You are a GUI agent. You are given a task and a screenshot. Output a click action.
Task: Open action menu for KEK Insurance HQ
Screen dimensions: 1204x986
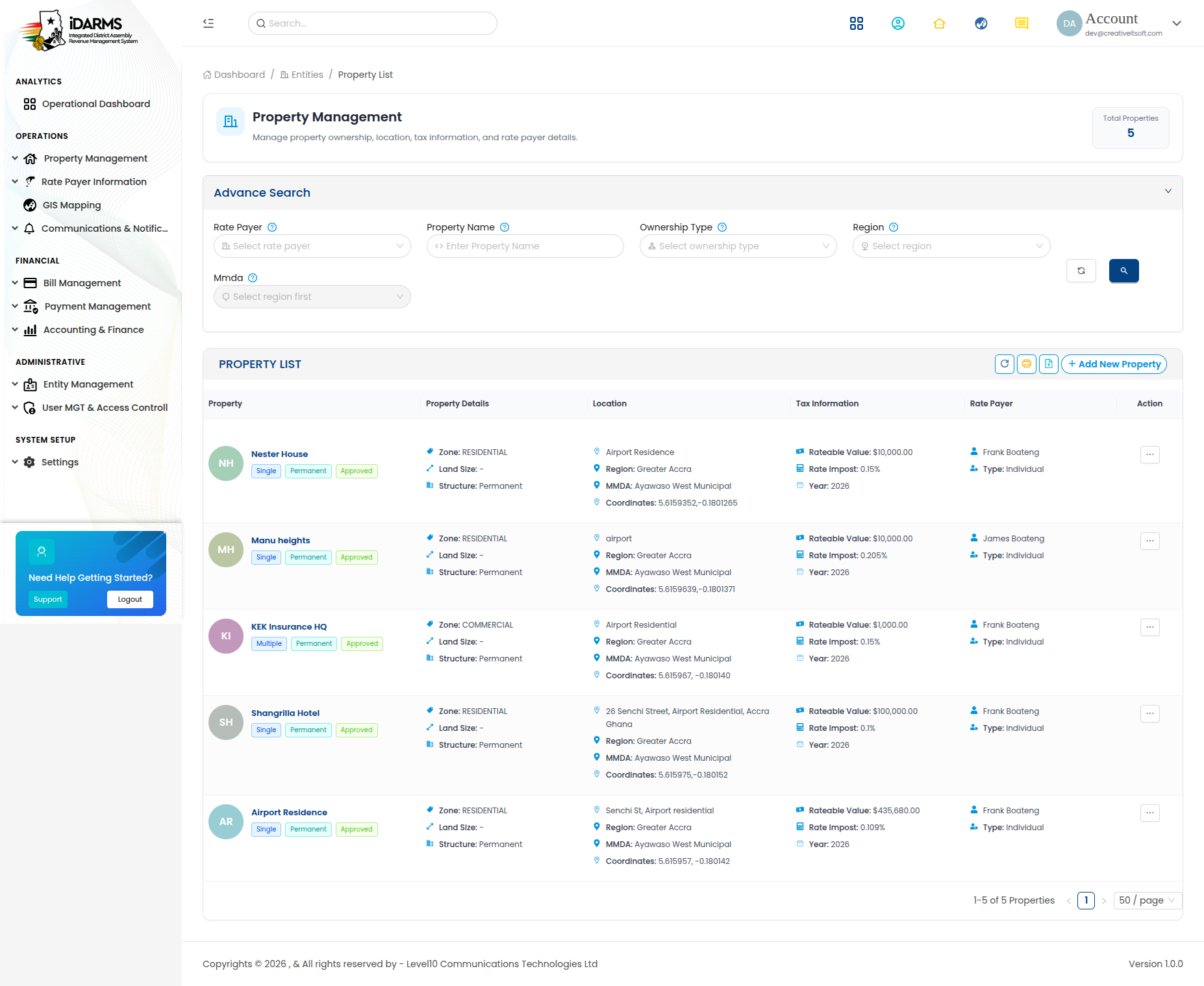tap(1150, 627)
